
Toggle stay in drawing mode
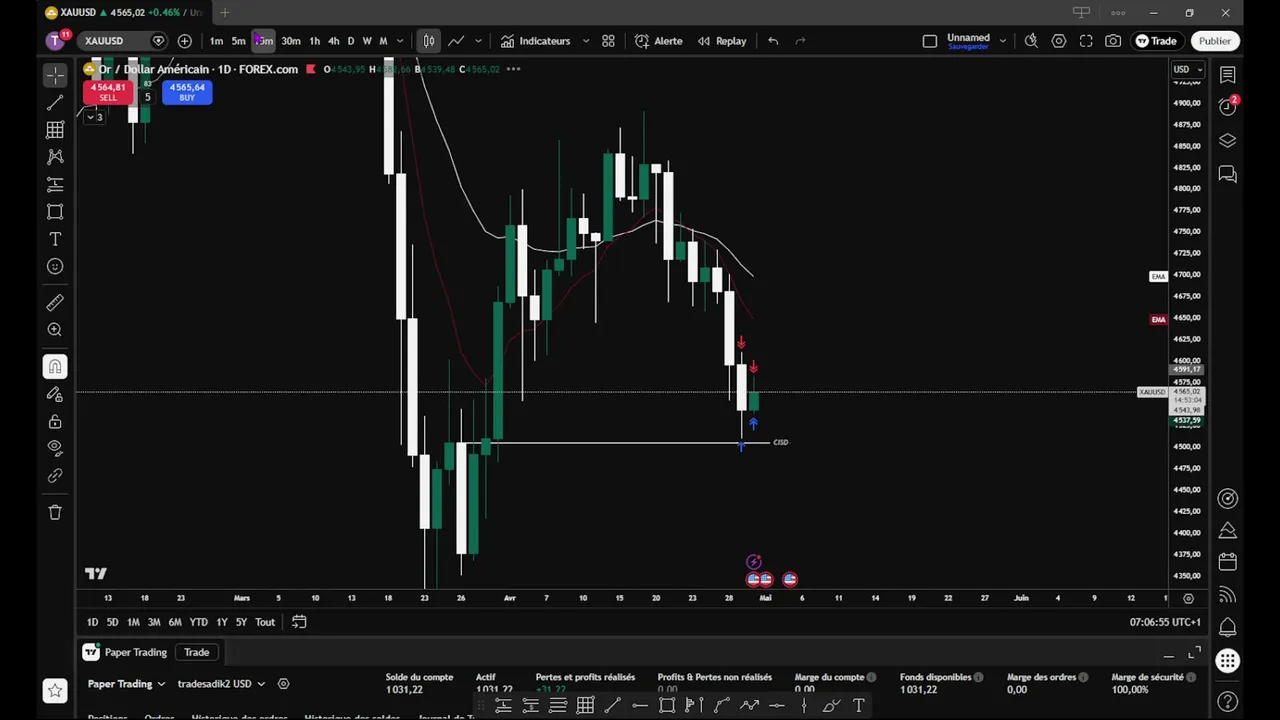pyautogui.click(x=55, y=394)
